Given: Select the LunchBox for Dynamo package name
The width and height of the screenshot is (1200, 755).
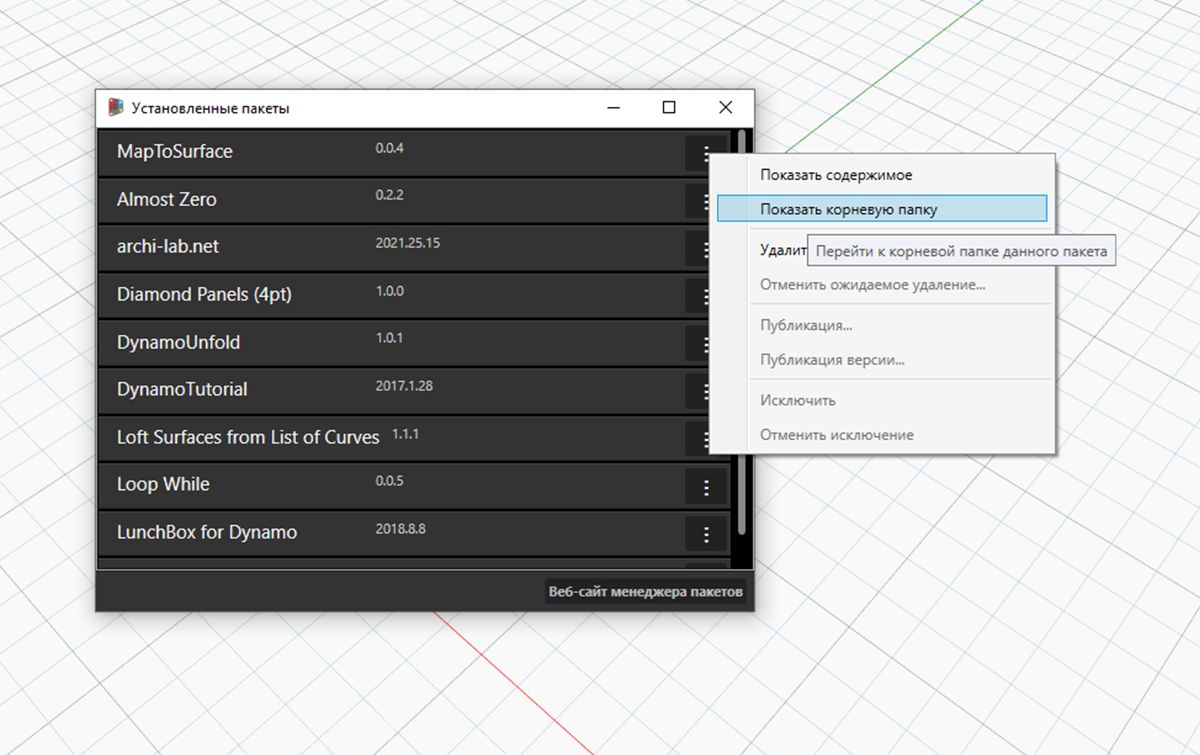Looking at the screenshot, I should [207, 532].
